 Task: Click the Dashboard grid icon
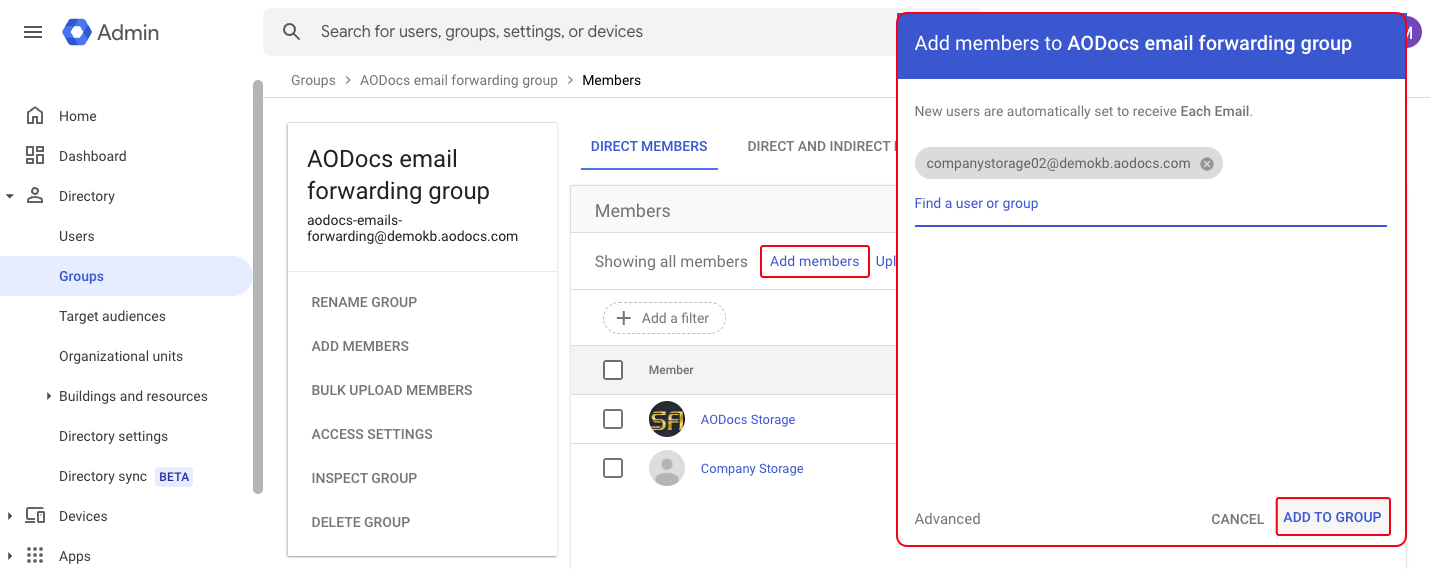click(35, 156)
